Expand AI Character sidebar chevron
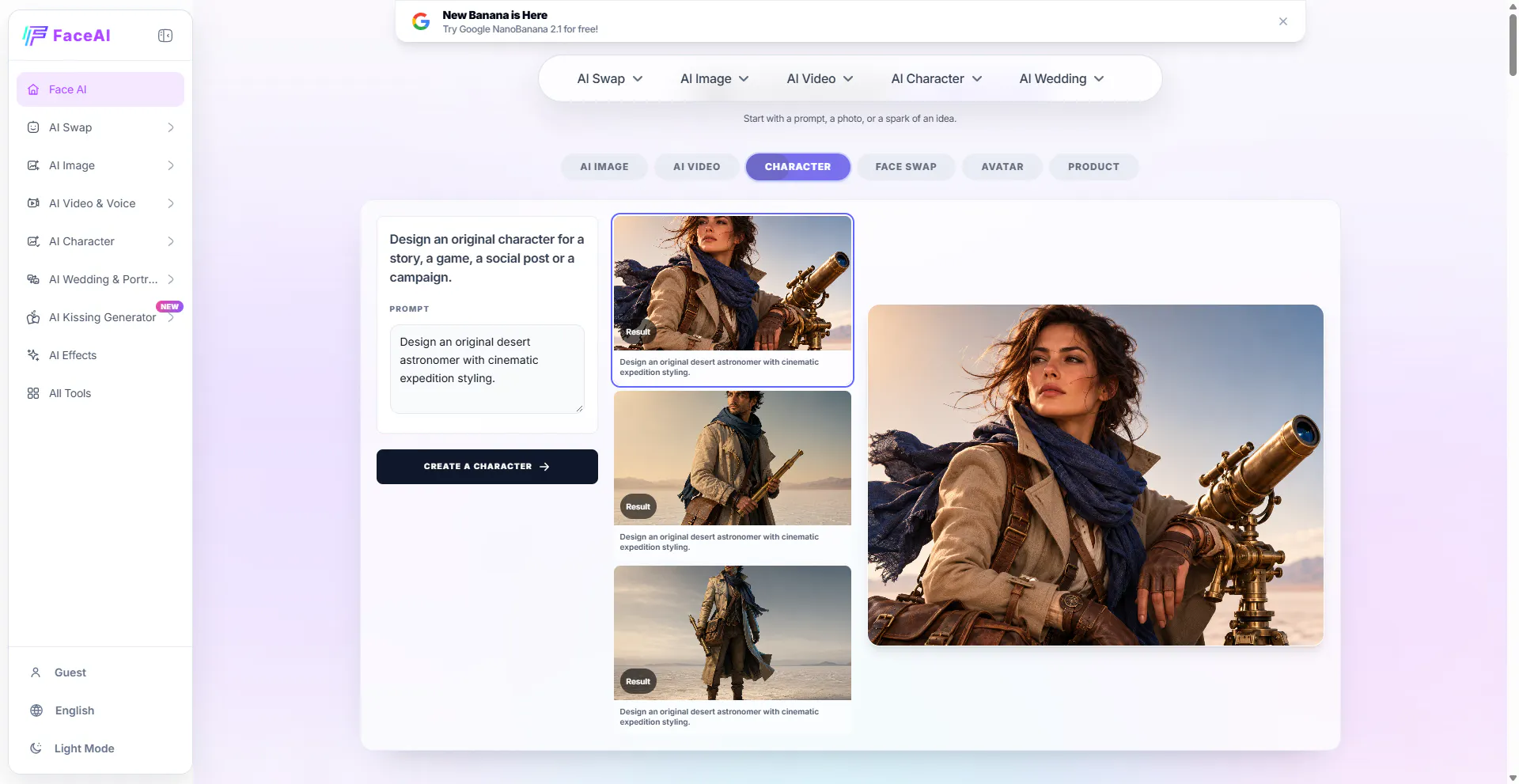1519x784 pixels. [x=171, y=241]
